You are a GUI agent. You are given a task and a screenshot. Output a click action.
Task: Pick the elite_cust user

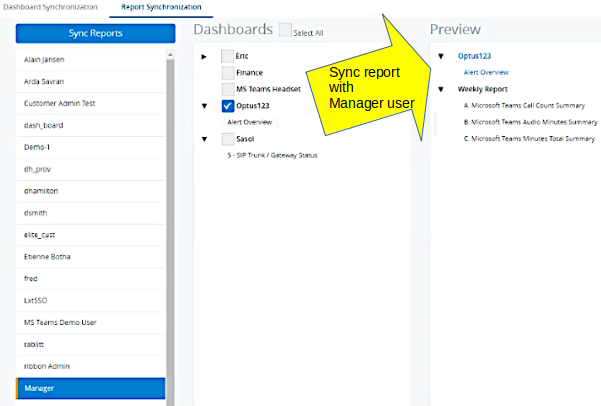tap(91, 235)
